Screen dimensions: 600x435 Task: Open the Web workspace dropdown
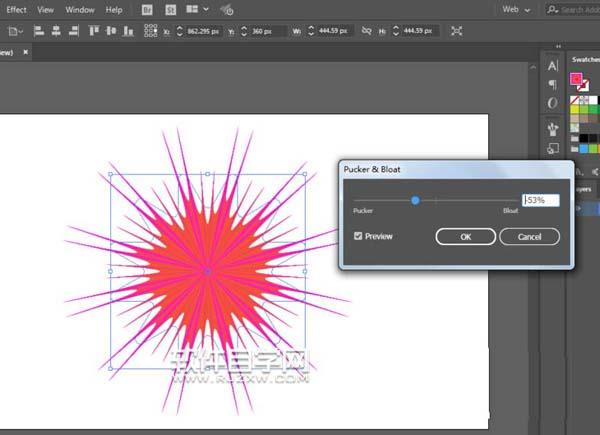[x=516, y=9]
